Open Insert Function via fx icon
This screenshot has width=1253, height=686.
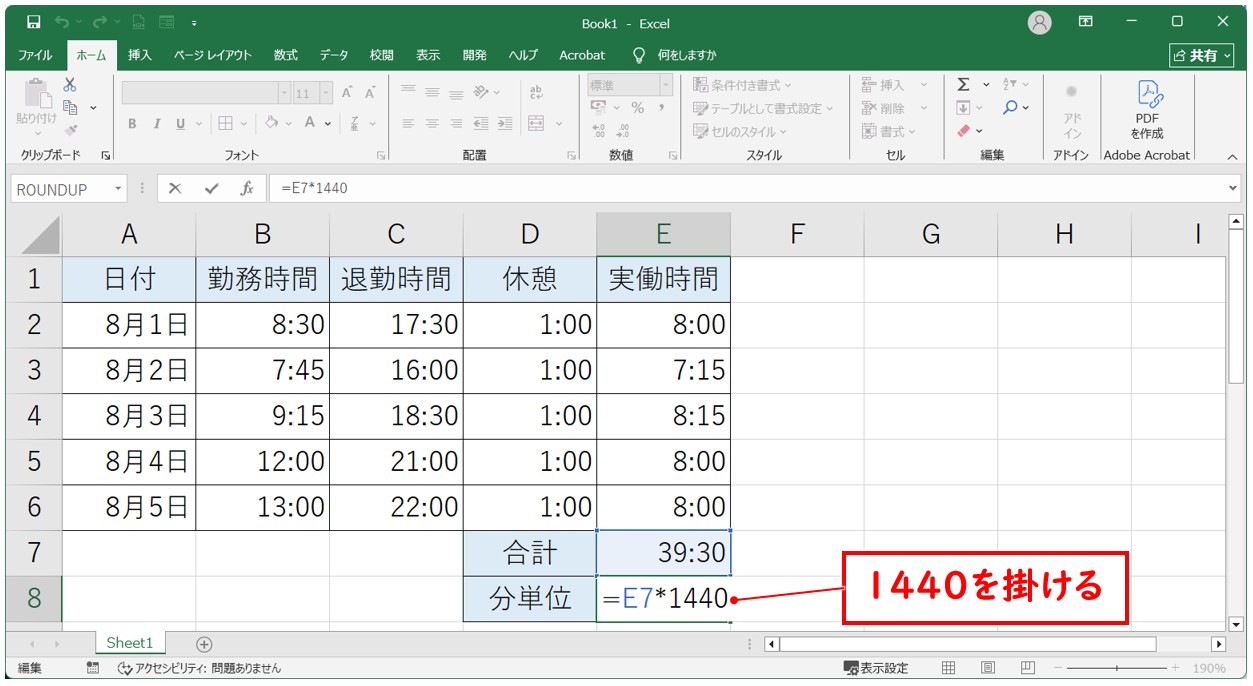click(246, 188)
